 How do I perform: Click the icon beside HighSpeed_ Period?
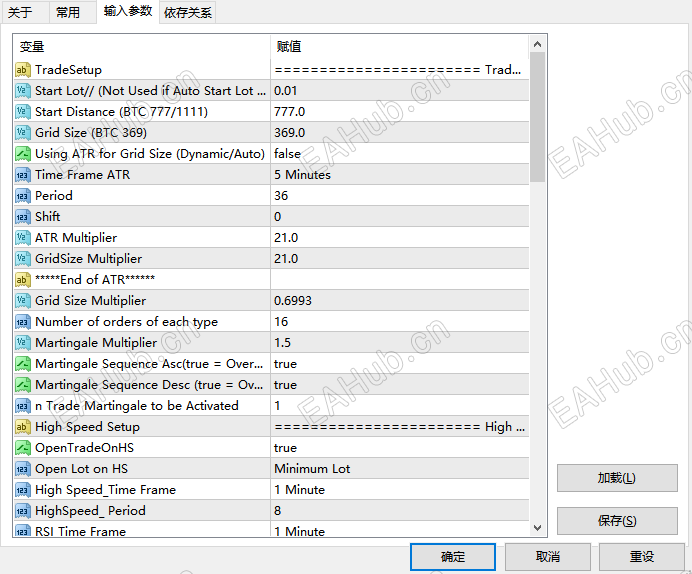point(23,511)
